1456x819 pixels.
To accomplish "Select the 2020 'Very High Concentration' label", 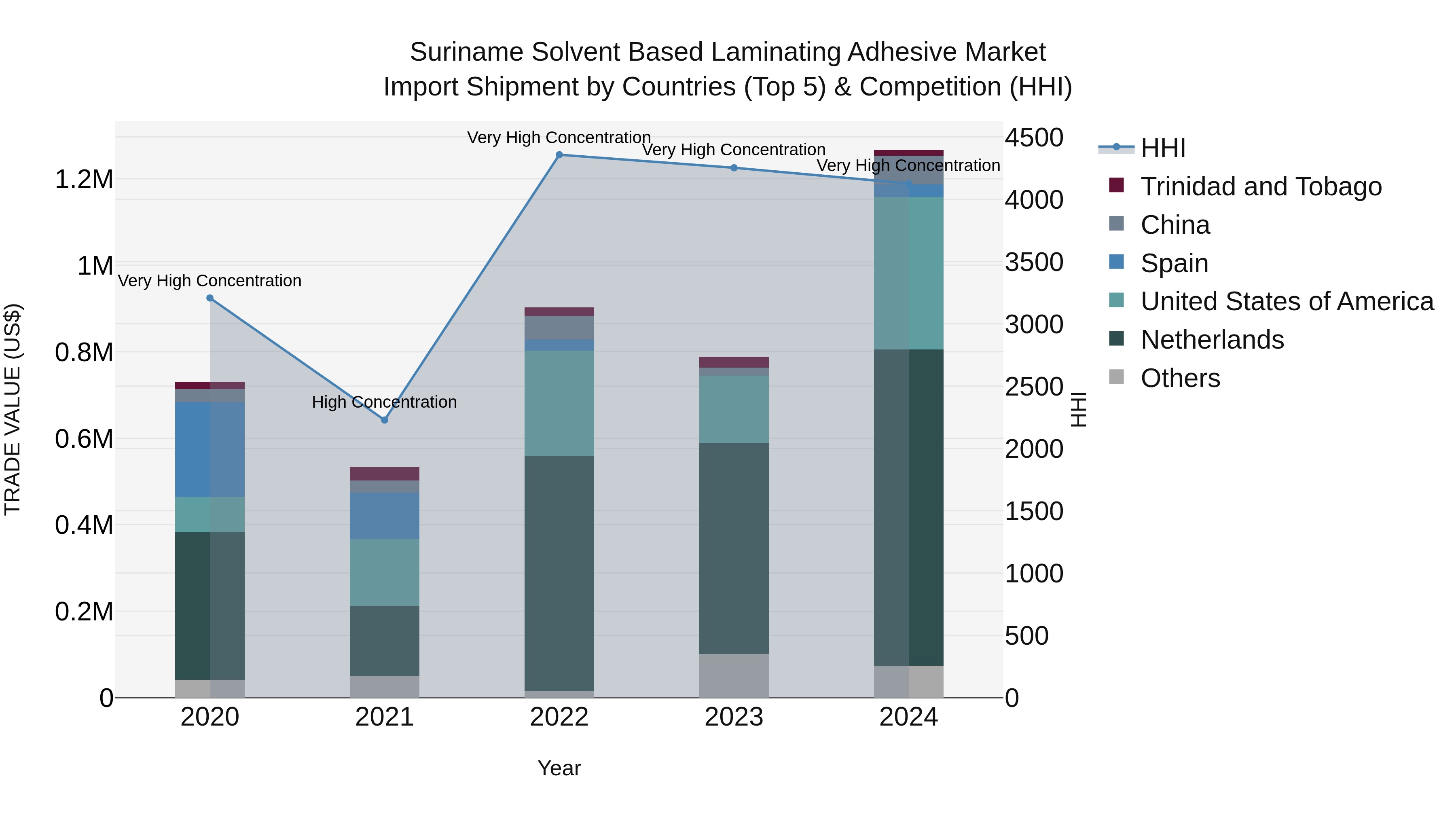I will point(210,280).
